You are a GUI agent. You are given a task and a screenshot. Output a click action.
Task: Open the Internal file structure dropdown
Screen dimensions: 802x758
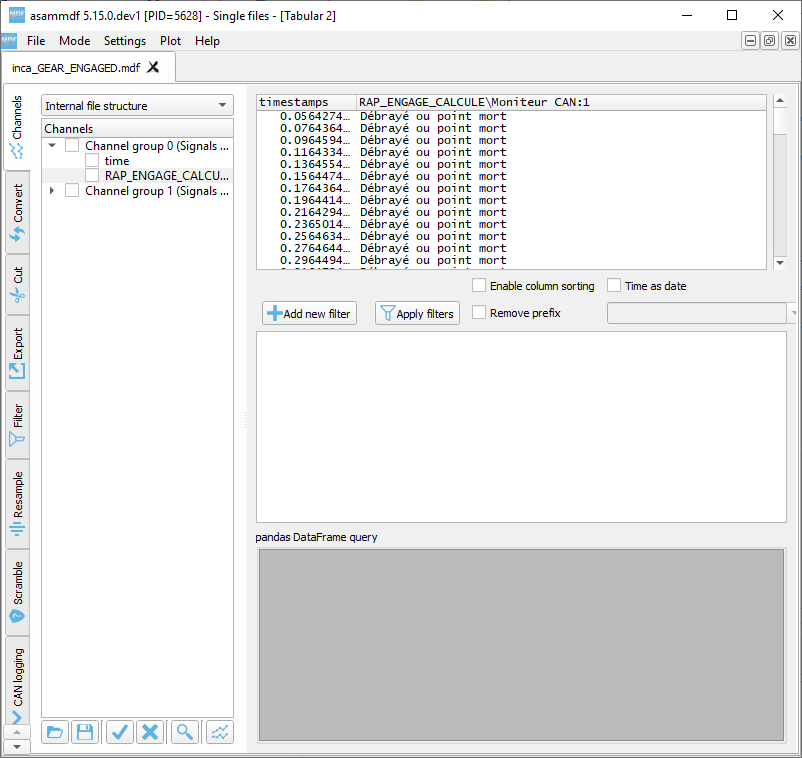pyautogui.click(x=136, y=105)
